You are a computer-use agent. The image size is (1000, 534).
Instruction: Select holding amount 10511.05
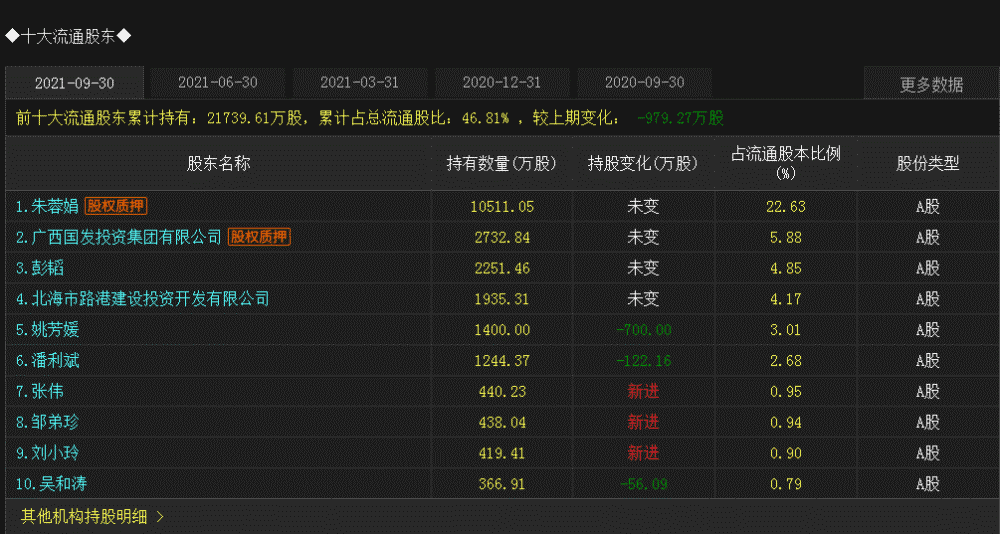[x=502, y=207]
